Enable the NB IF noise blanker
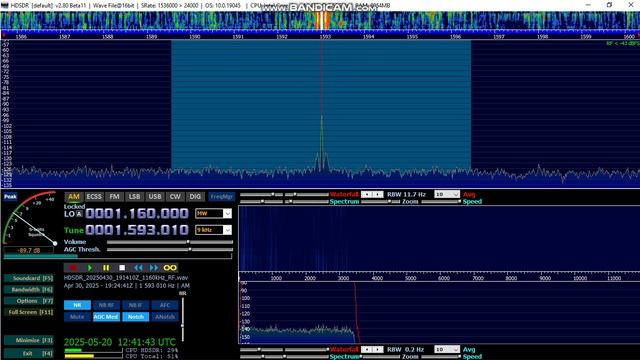The height and width of the screenshot is (360, 640). pyautogui.click(x=136, y=305)
